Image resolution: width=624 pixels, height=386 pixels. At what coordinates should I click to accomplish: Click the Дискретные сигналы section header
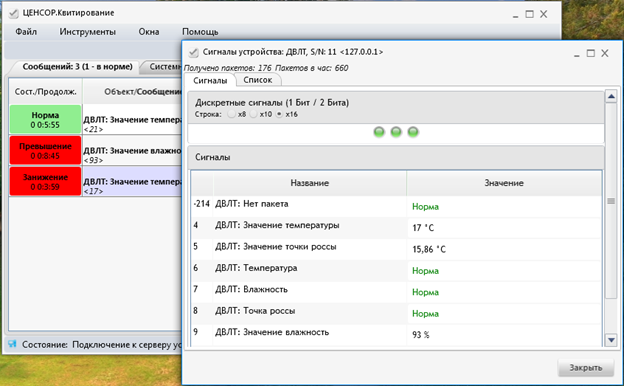coord(396,107)
